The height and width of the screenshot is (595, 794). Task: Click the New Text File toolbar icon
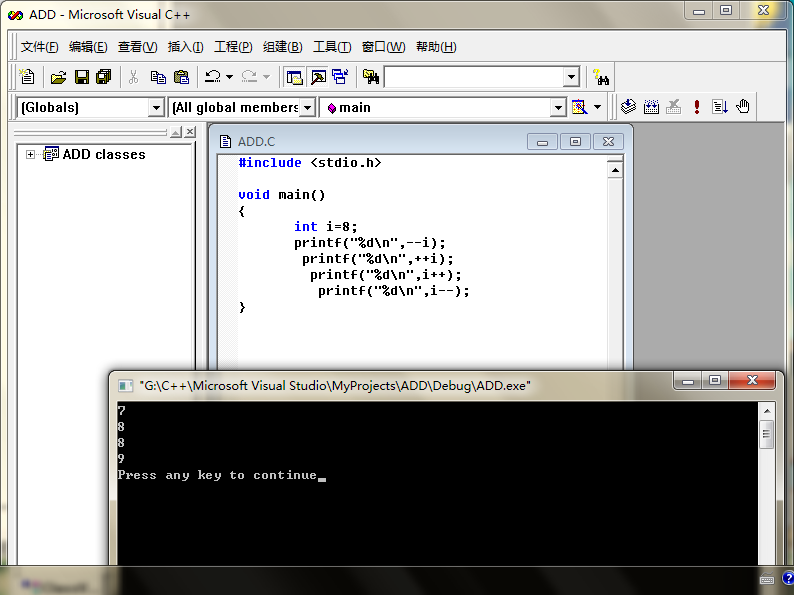27,77
